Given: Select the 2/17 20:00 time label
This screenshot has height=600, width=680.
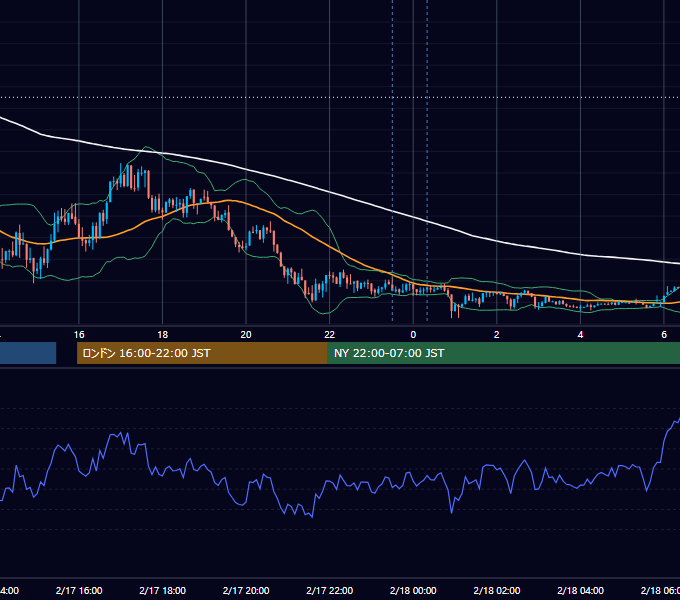Looking at the screenshot, I should click(x=246, y=590).
